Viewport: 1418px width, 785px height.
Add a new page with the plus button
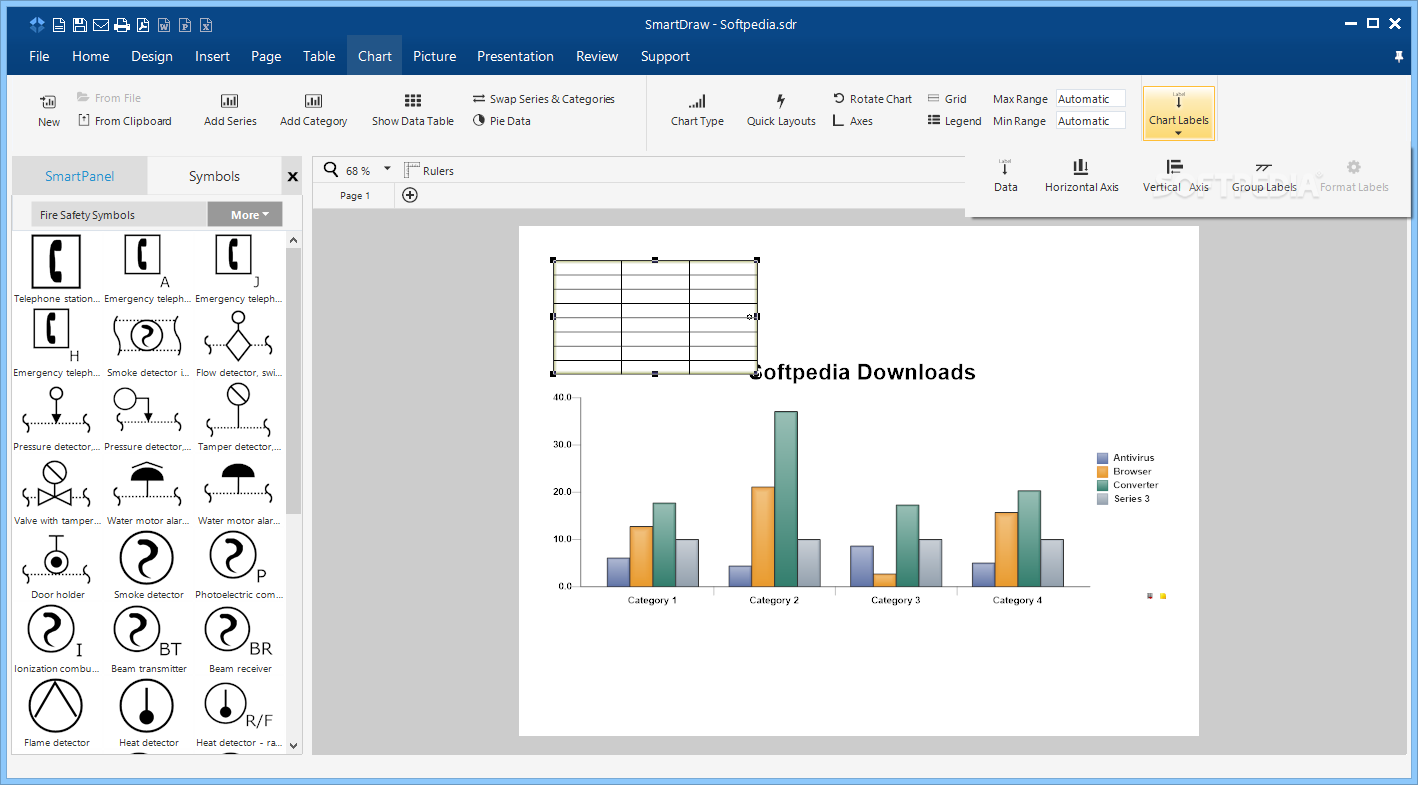pyautogui.click(x=410, y=195)
